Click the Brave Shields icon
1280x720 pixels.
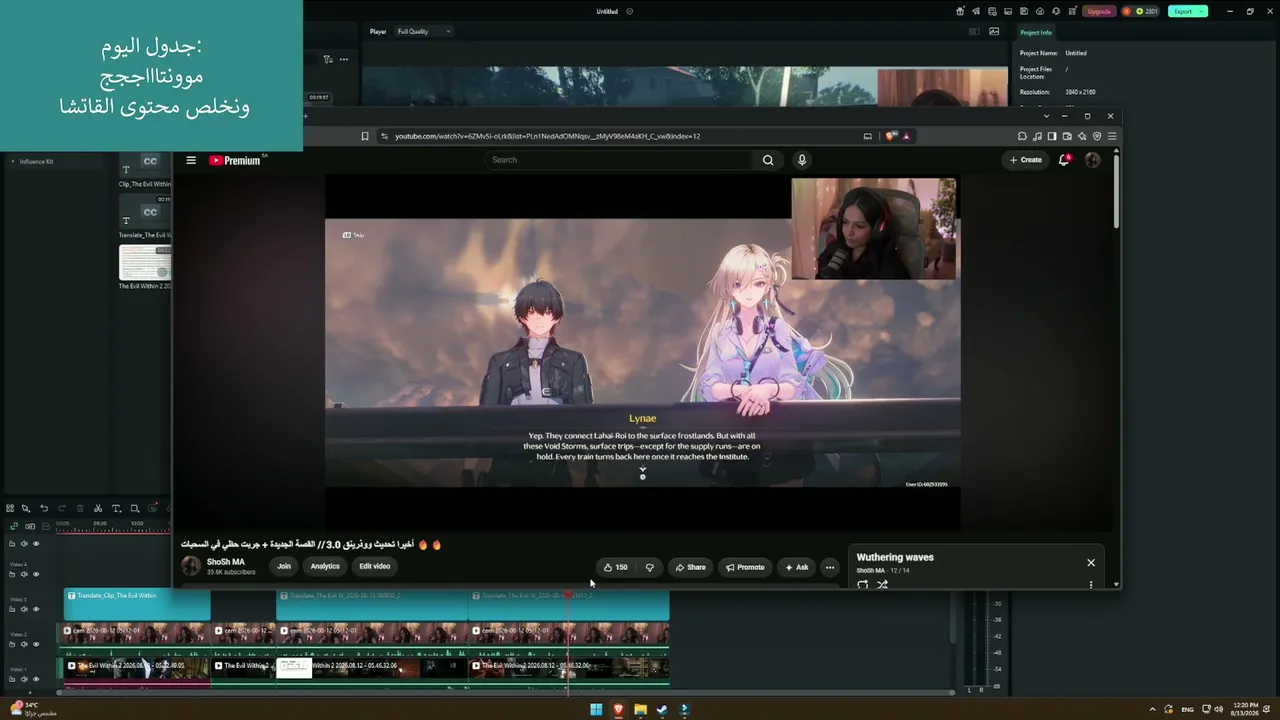(890, 136)
